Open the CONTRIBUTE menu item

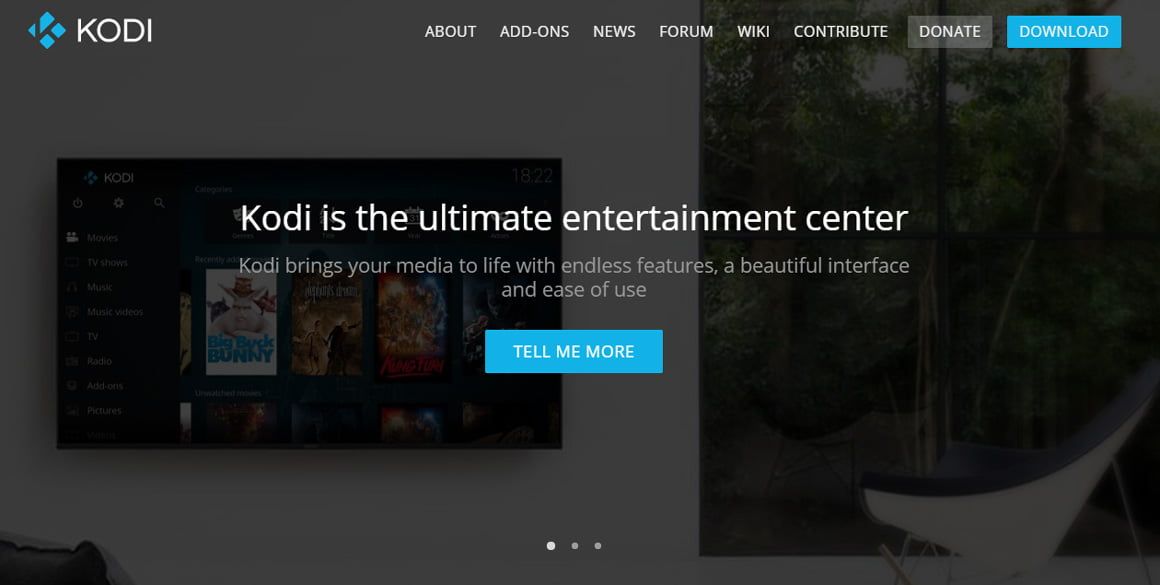pyautogui.click(x=840, y=32)
